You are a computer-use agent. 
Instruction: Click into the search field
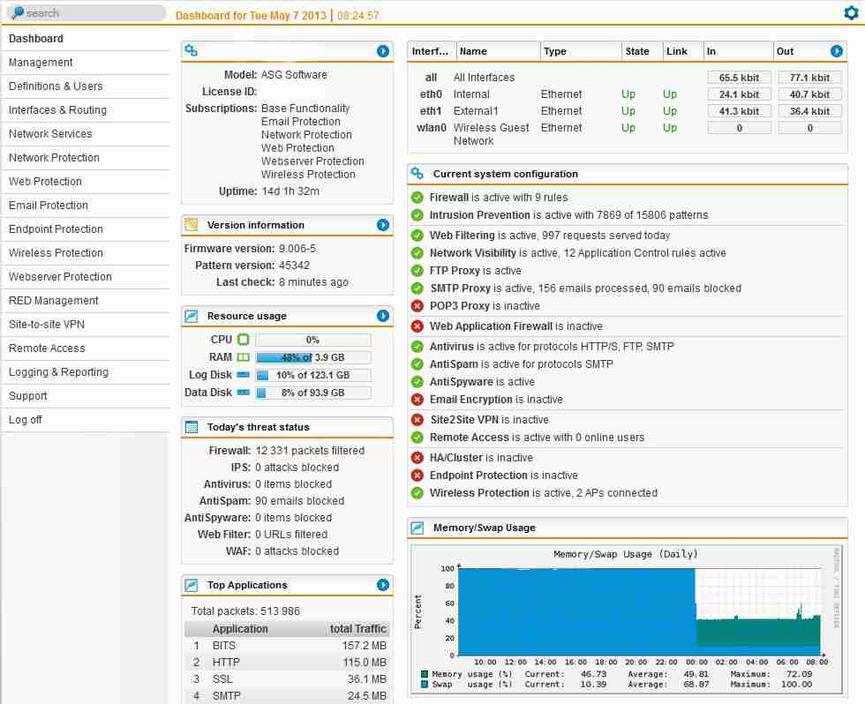point(90,13)
